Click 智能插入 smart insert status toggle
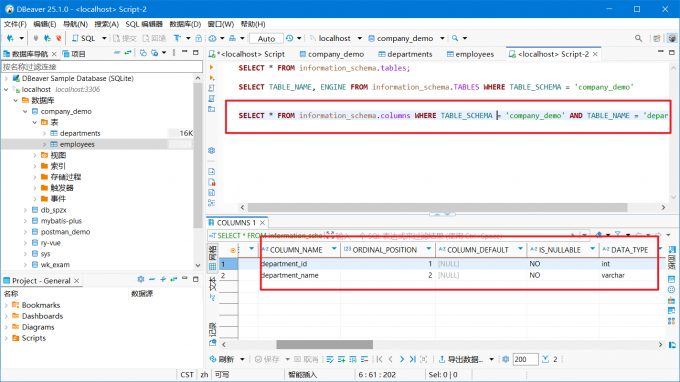 [x=303, y=374]
